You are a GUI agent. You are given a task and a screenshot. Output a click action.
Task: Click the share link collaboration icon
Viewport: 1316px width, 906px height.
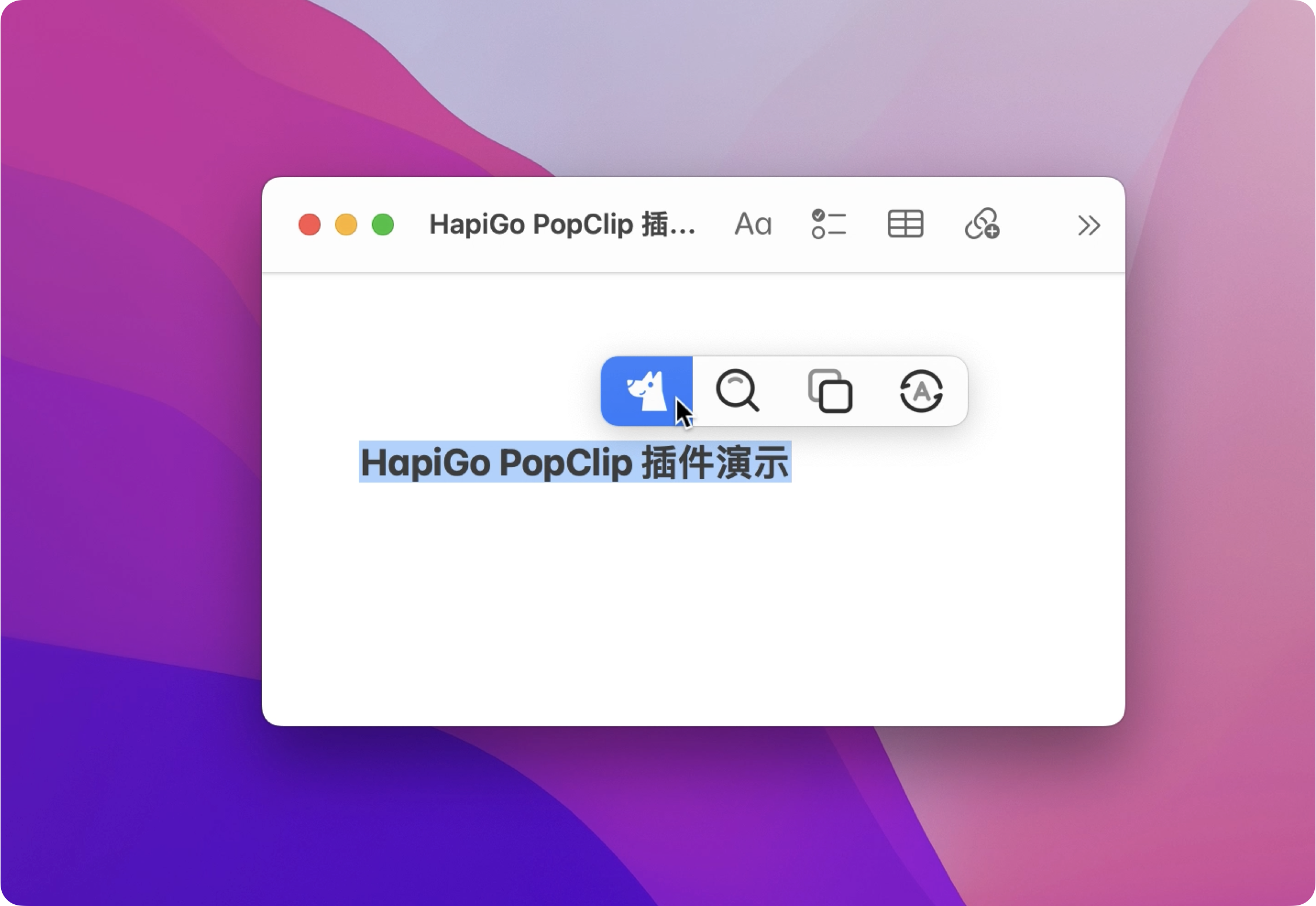click(x=982, y=224)
